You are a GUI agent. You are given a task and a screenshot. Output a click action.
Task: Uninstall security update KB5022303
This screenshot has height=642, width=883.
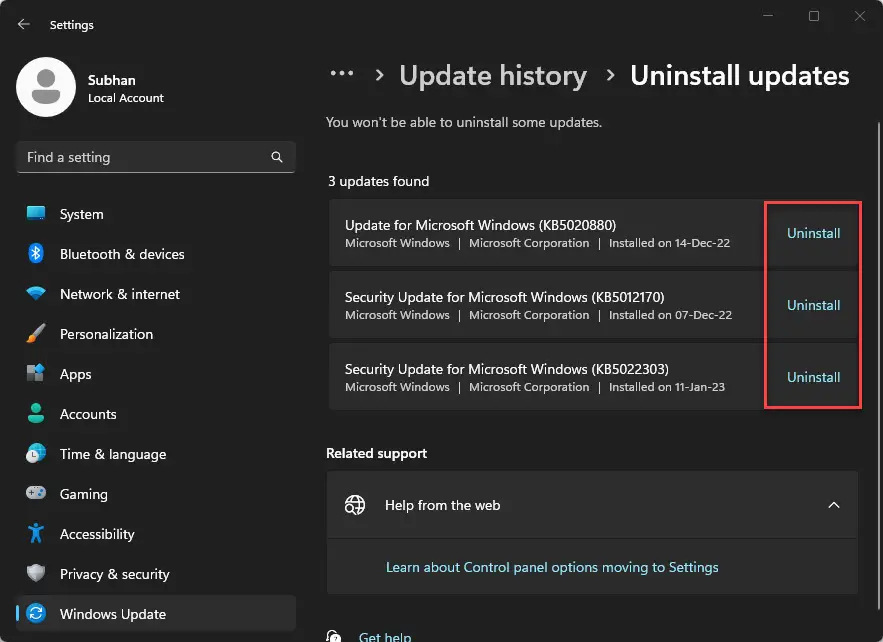click(813, 377)
